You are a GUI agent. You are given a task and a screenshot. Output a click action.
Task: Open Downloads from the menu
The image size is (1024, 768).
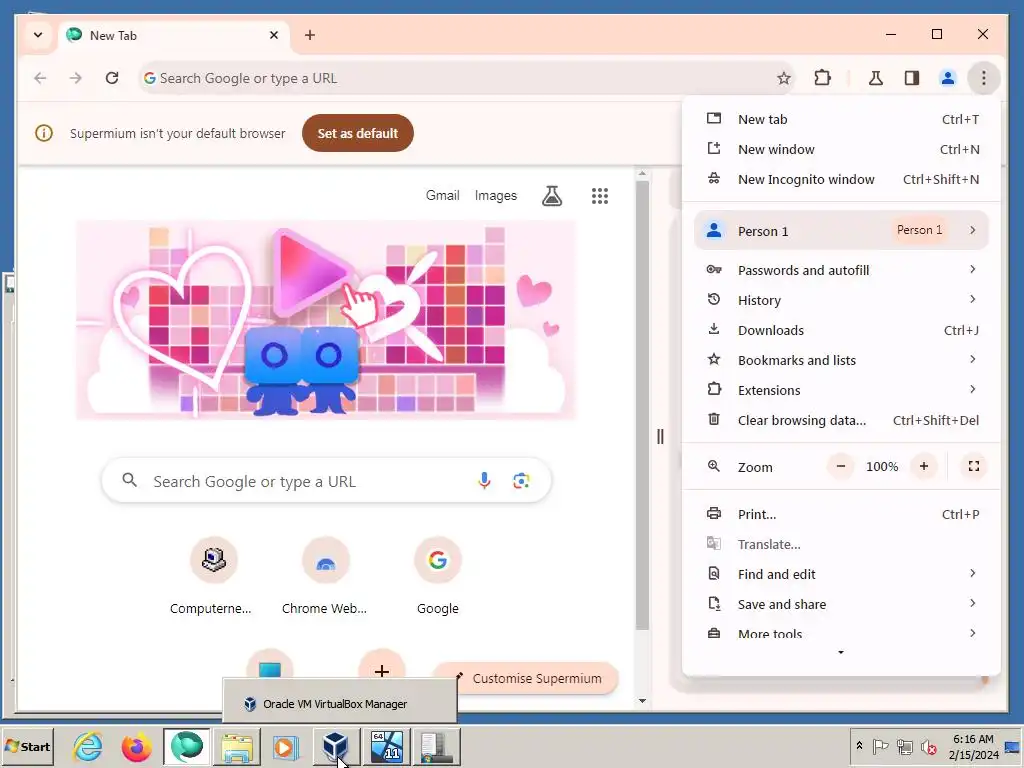(x=841, y=330)
